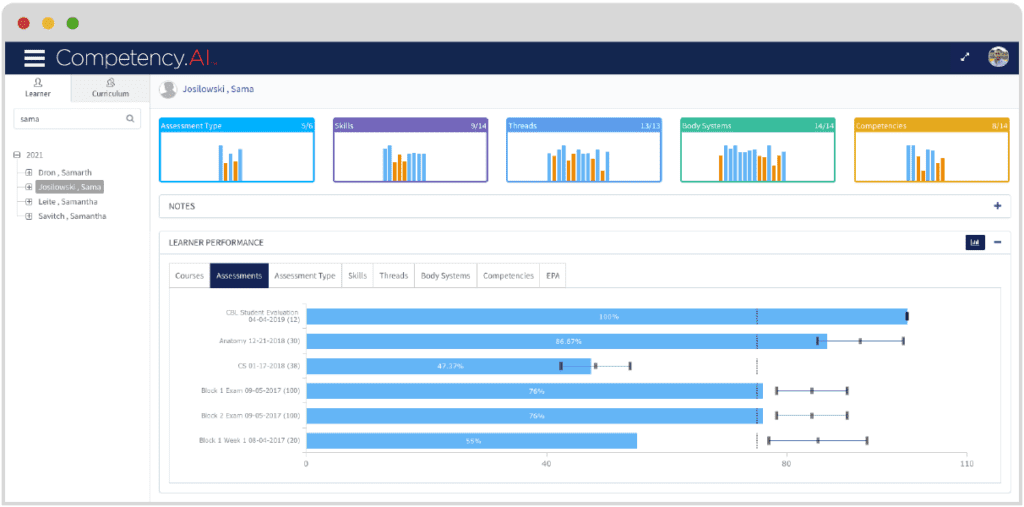Click the Competency.AI logo
The width and height of the screenshot is (1024, 507).
pos(136,58)
